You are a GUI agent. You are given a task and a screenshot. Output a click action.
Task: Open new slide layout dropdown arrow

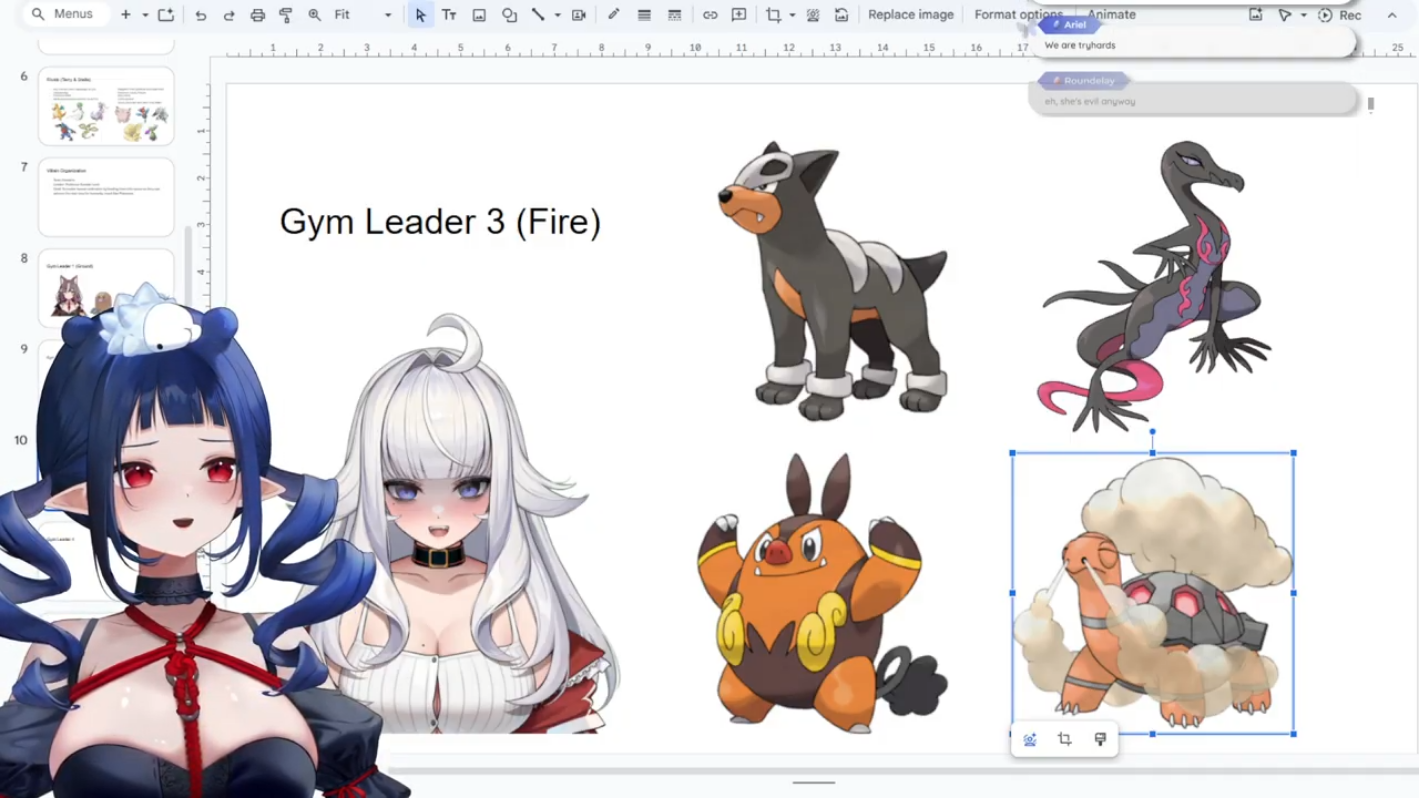pos(145,15)
